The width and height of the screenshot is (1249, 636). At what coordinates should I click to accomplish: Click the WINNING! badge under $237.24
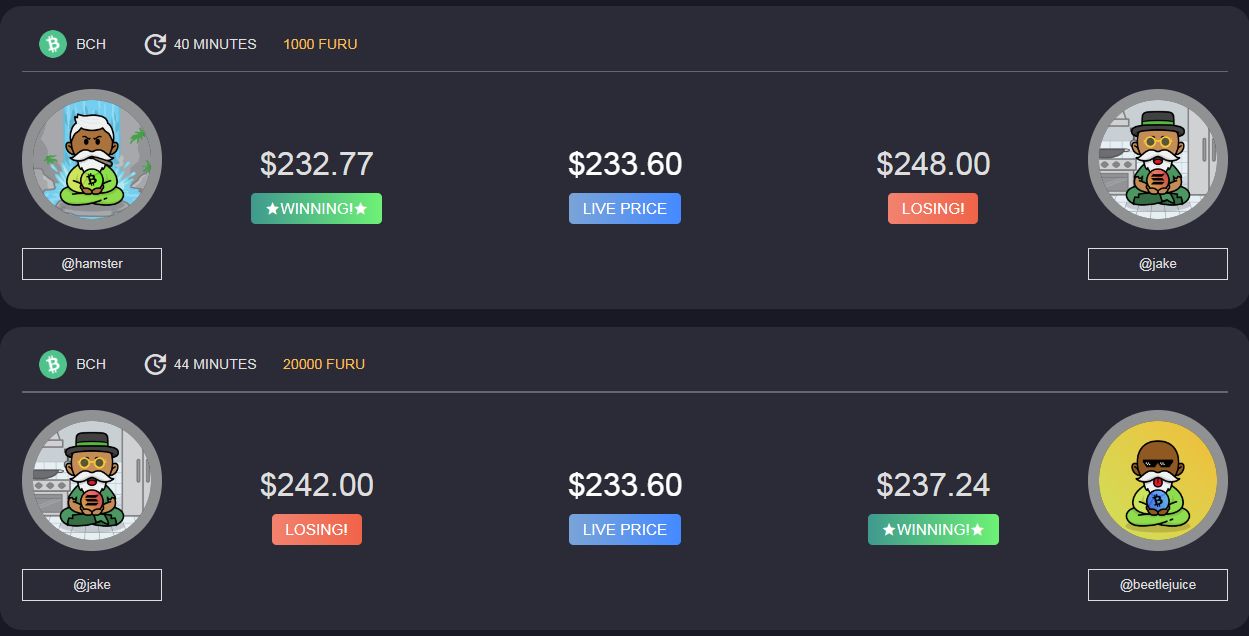pyautogui.click(x=933, y=530)
